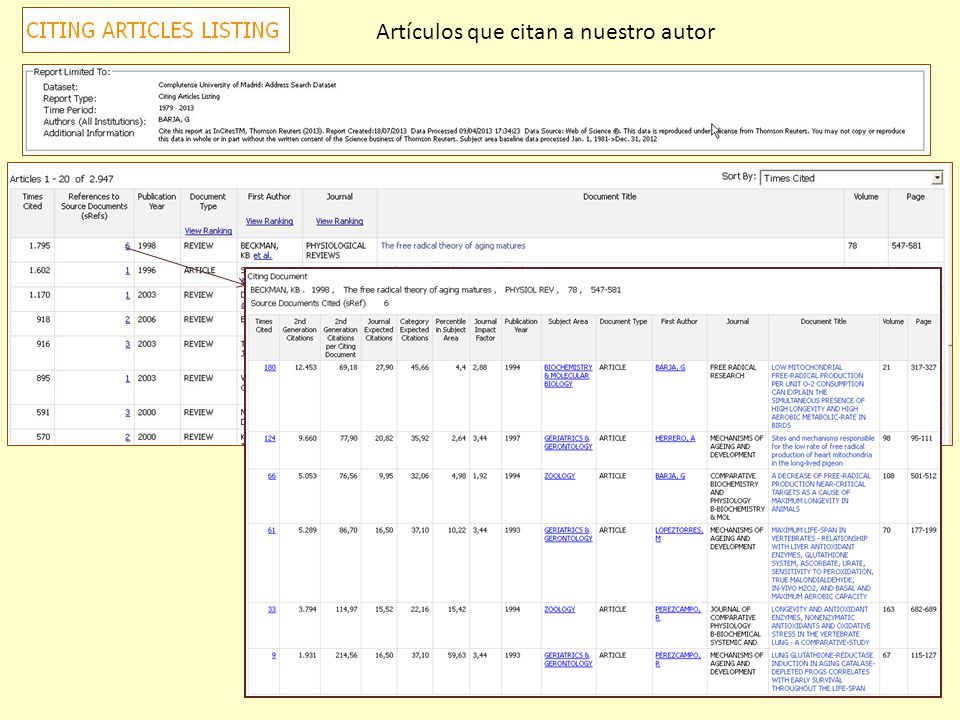Open 'Low mitochondrial free-radical production' title link

click(818, 396)
